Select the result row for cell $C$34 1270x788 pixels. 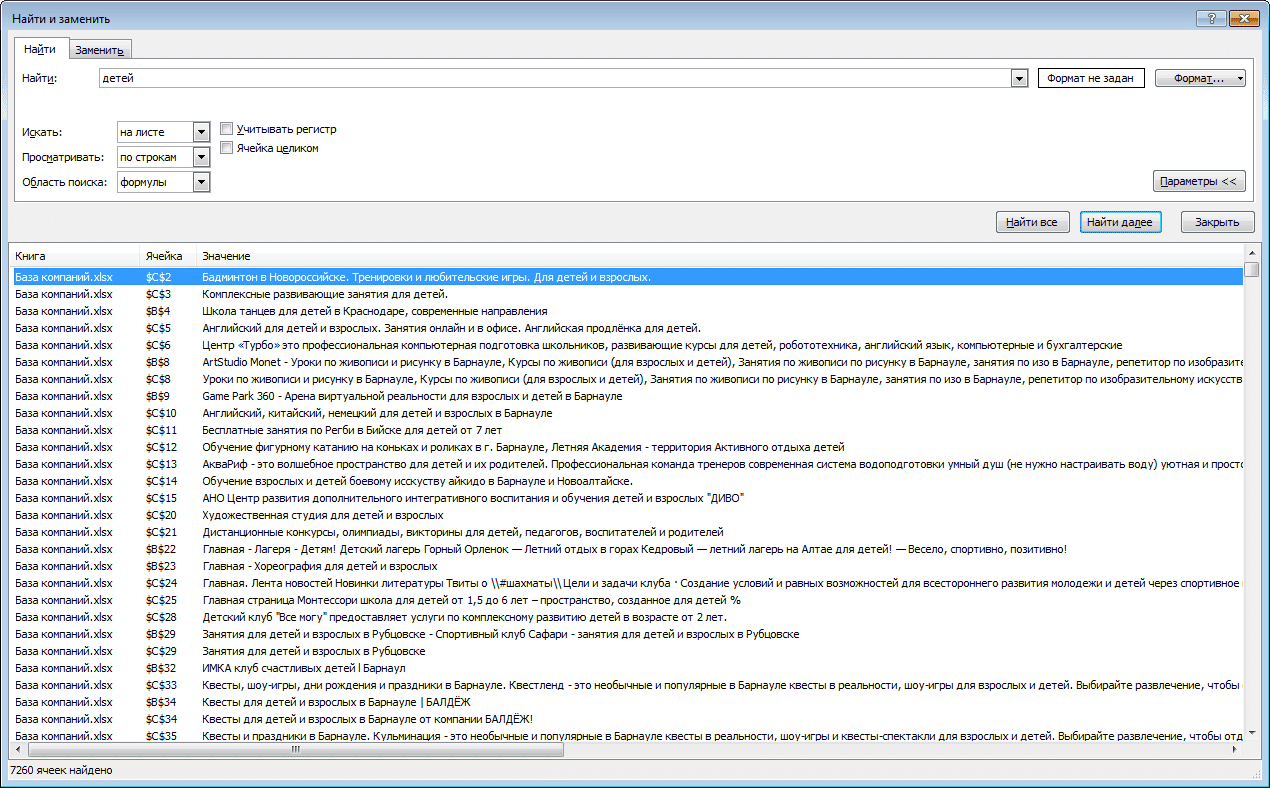[x=627, y=719]
